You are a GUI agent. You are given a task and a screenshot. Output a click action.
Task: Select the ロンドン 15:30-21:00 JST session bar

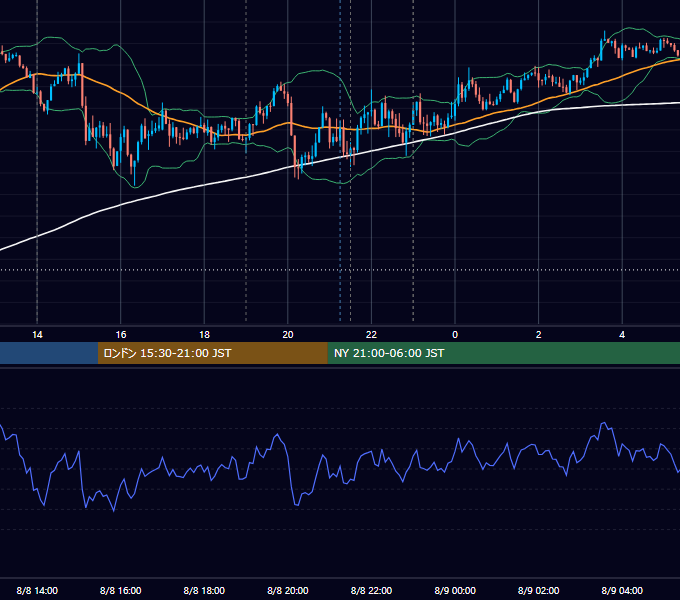(212, 353)
